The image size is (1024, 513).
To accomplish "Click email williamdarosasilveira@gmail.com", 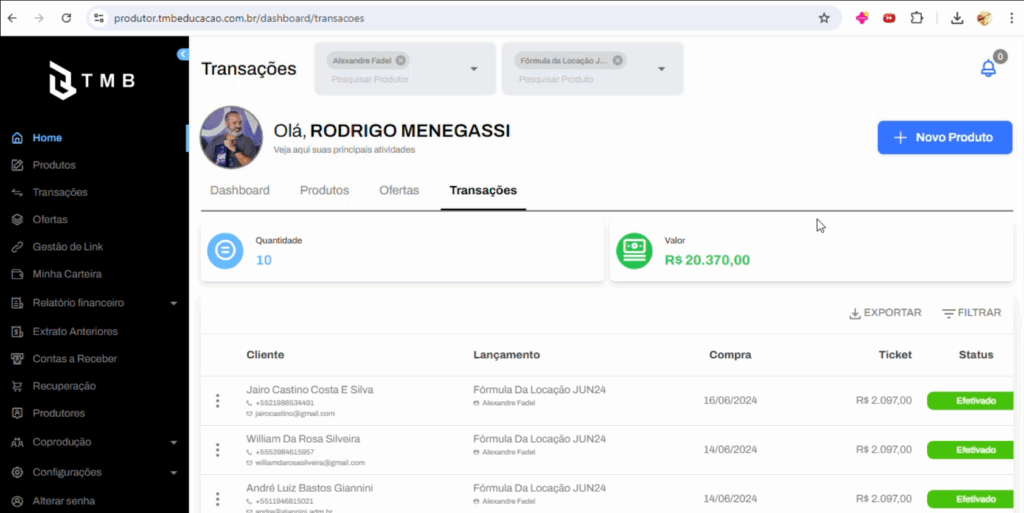I will [310, 463].
